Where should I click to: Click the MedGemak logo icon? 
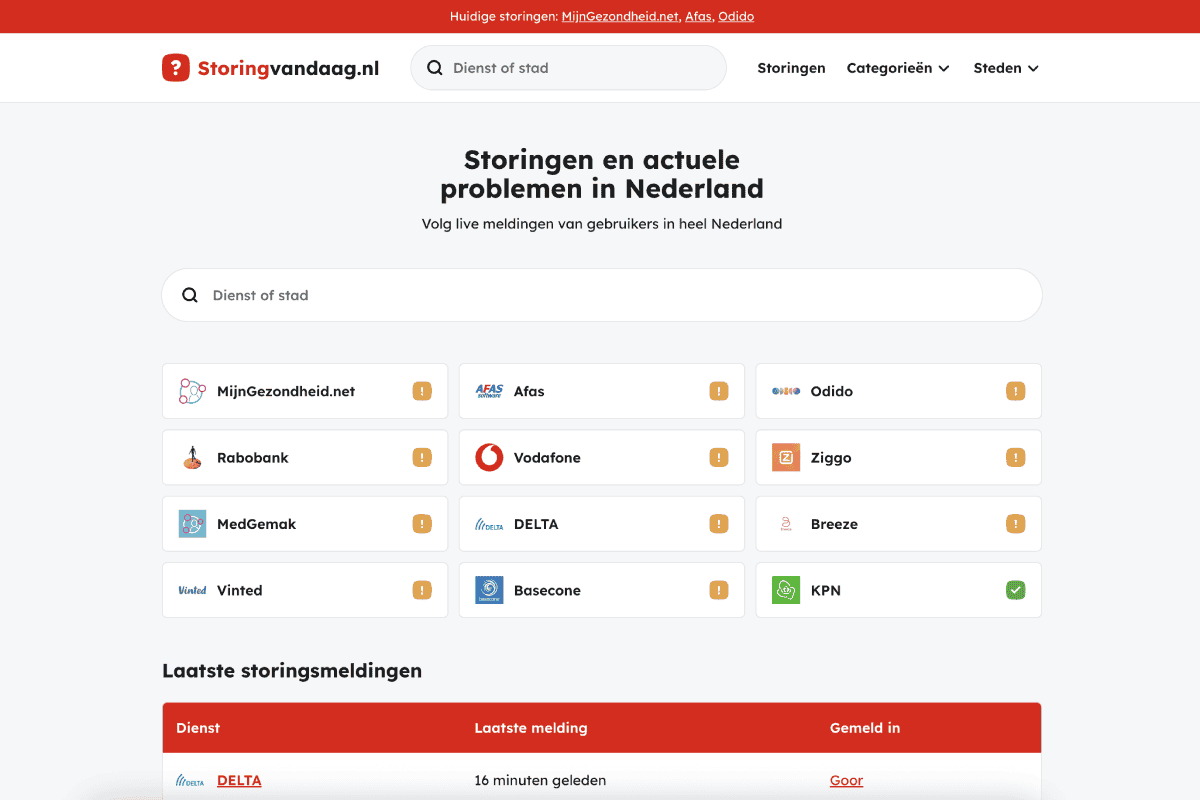click(x=192, y=524)
